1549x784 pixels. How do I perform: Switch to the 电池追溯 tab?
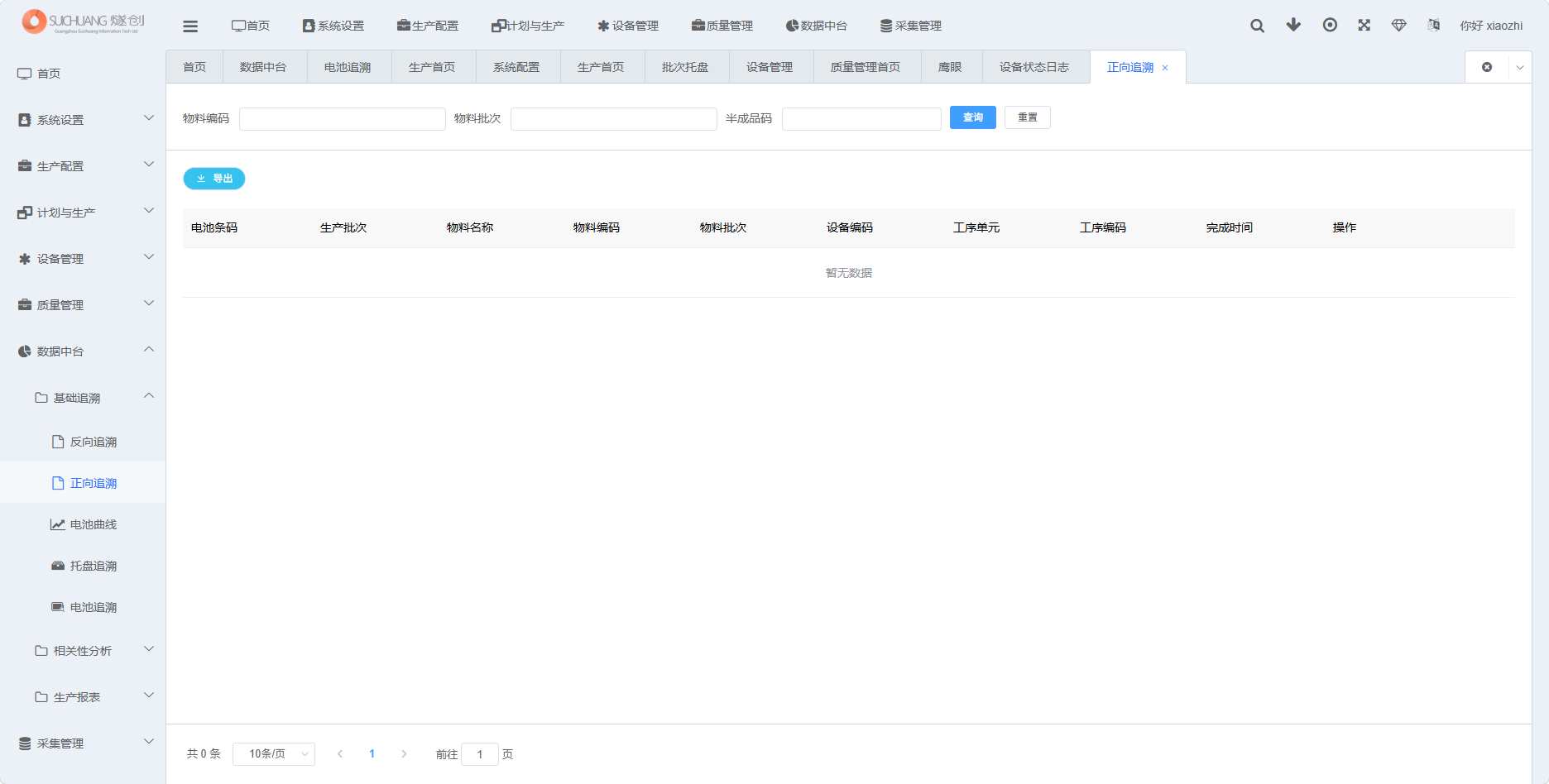pos(348,67)
